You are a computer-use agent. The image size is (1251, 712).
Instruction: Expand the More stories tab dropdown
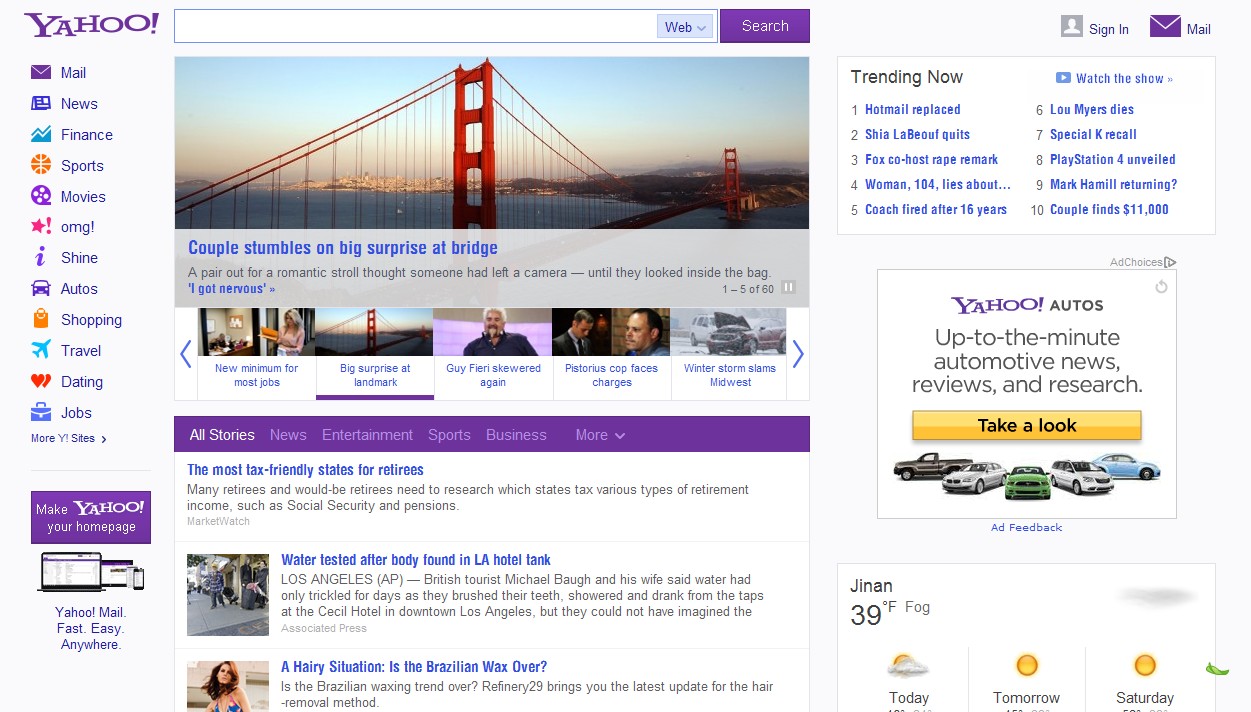point(600,435)
